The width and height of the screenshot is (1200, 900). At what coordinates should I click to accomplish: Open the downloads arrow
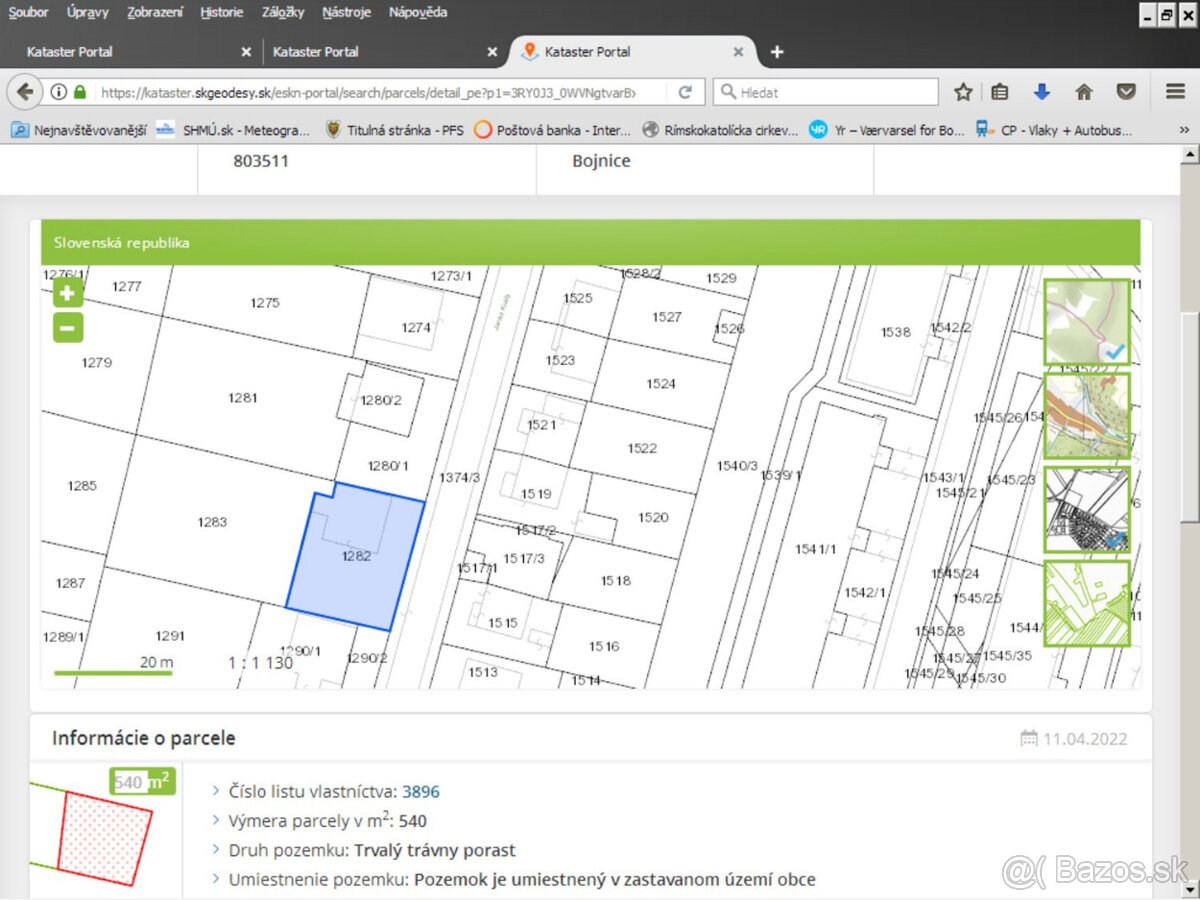pyautogui.click(x=1042, y=92)
